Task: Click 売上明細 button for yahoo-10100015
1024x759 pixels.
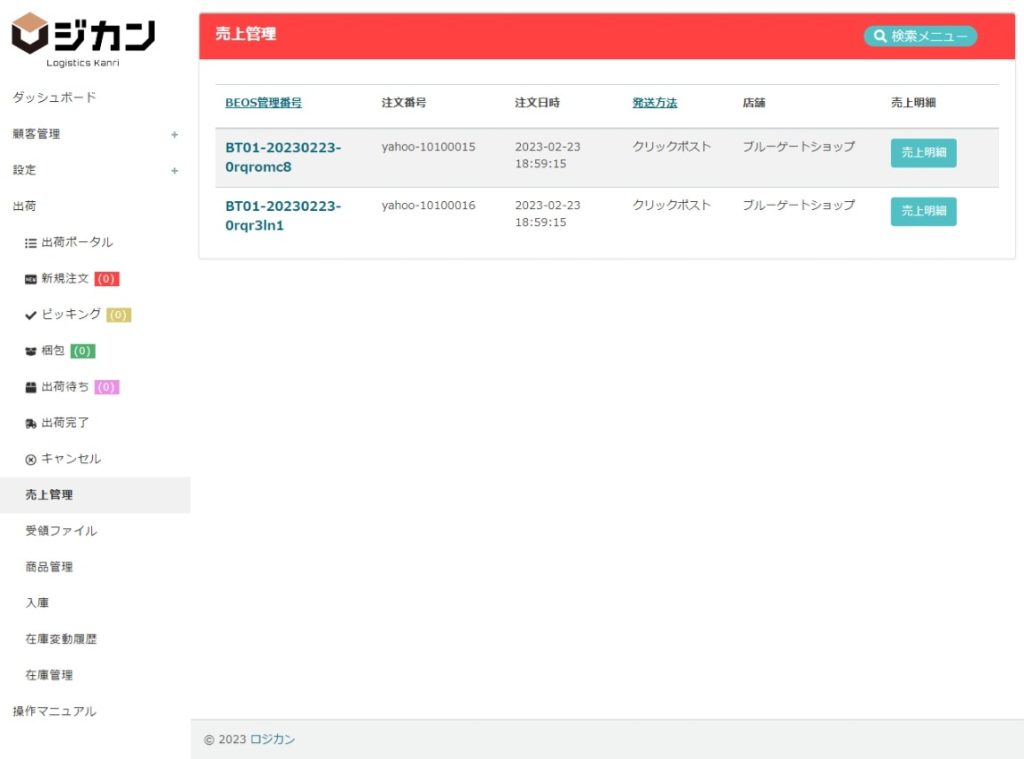Action: point(923,153)
